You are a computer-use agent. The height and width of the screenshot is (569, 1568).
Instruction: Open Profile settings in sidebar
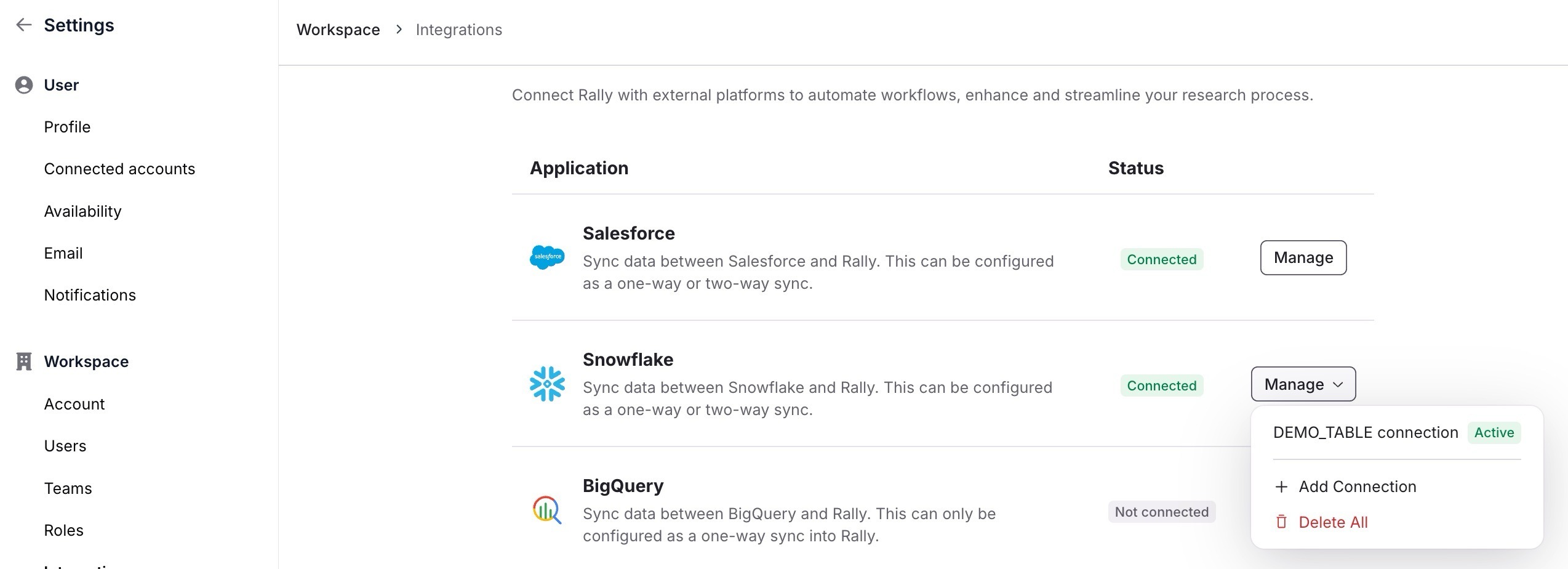coord(67,127)
